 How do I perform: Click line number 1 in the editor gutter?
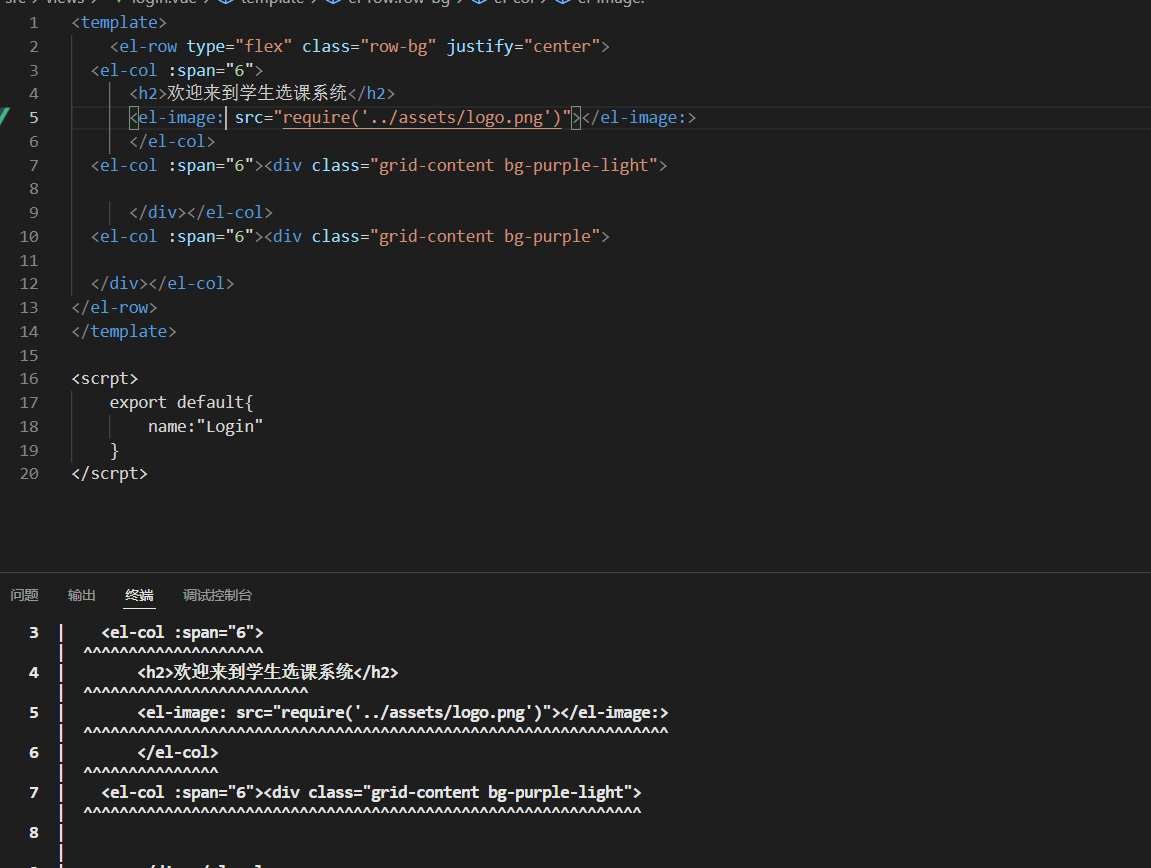coord(34,22)
